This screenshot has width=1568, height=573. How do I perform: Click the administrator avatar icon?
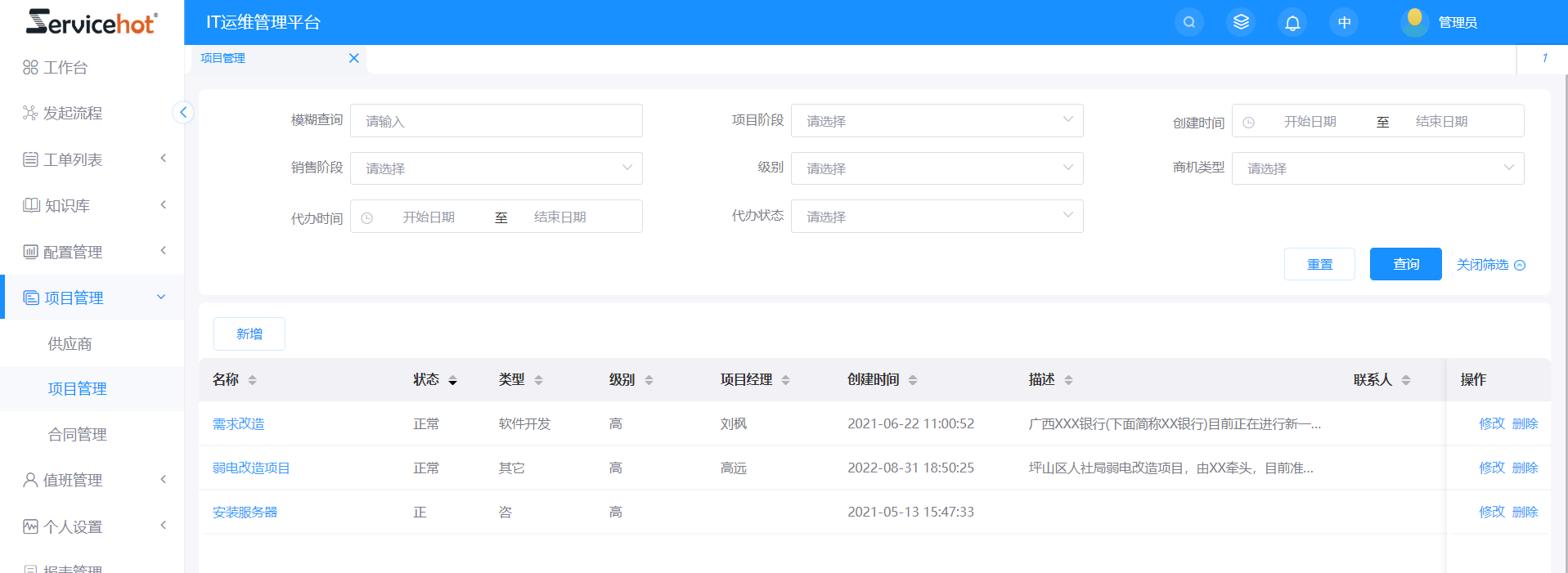(1414, 21)
